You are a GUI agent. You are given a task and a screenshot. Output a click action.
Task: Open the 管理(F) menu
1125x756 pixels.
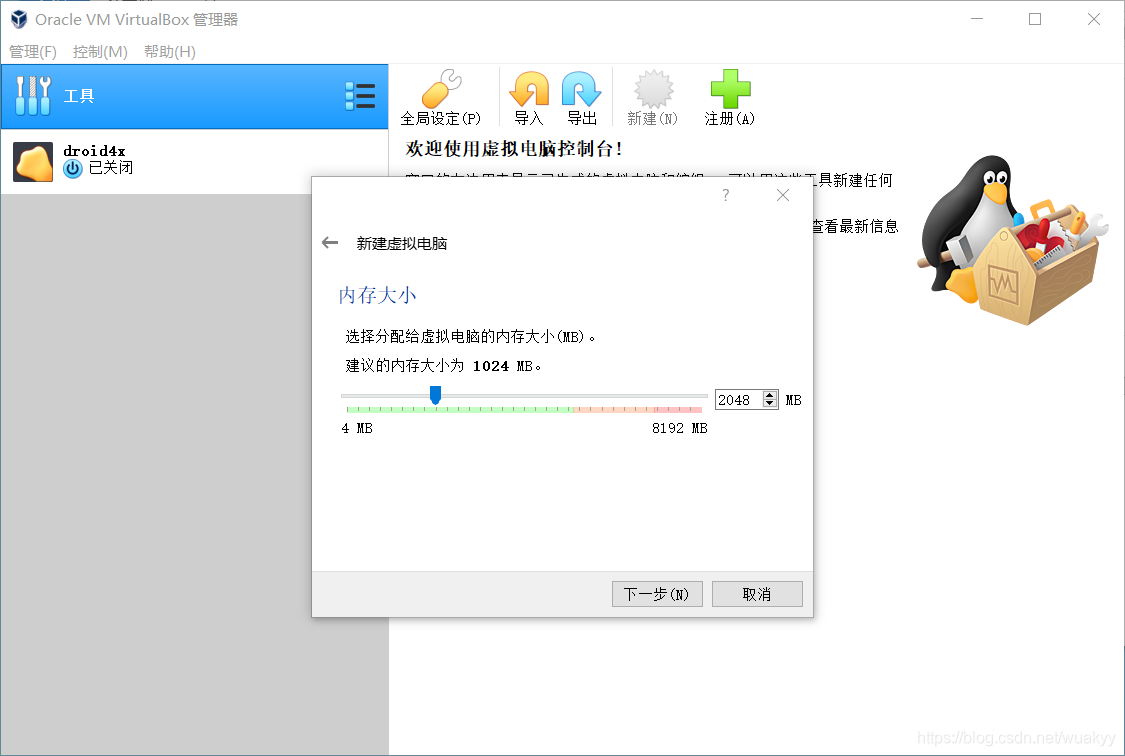tap(32, 52)
